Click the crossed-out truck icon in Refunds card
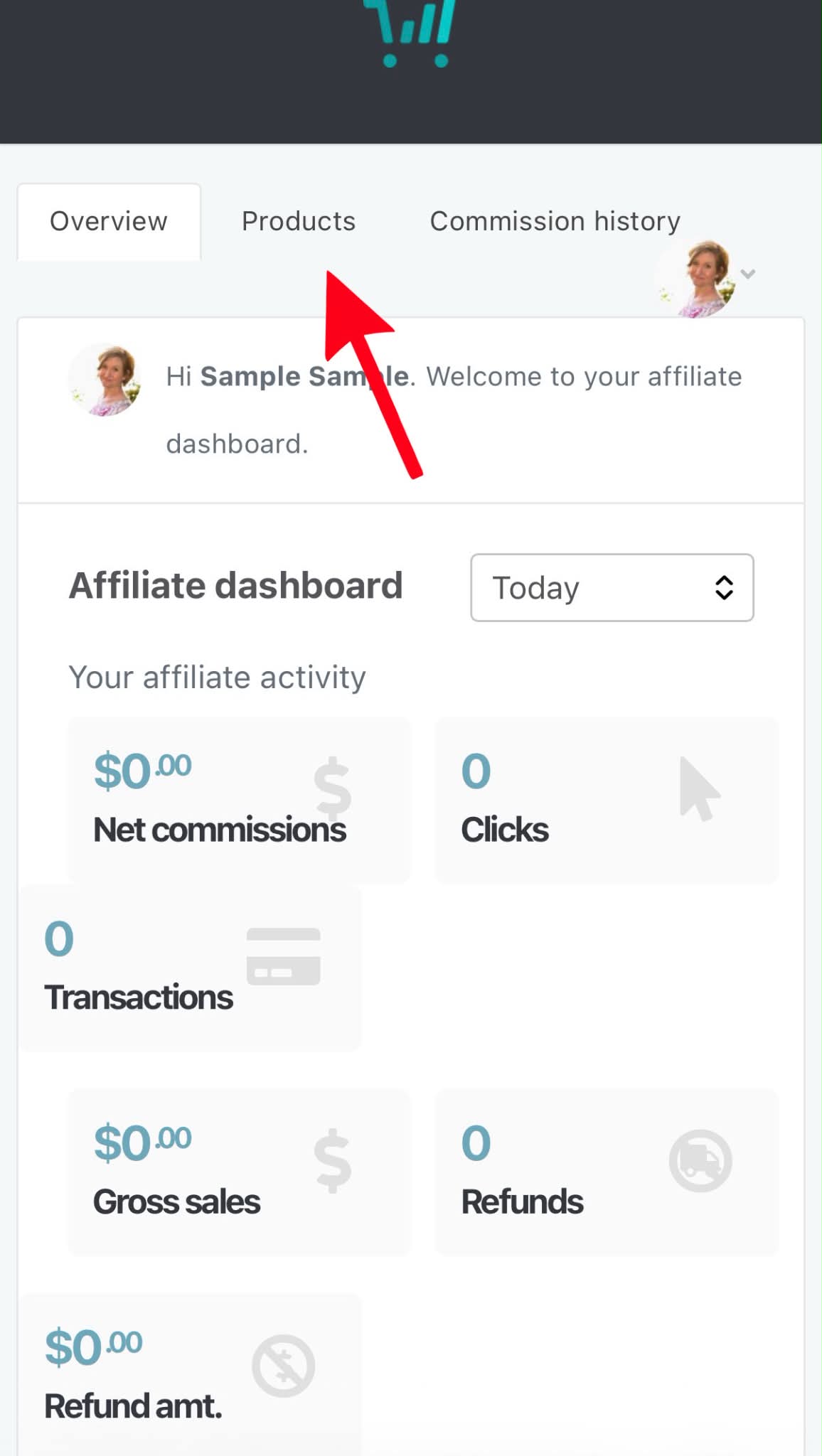 (700, 1160)
